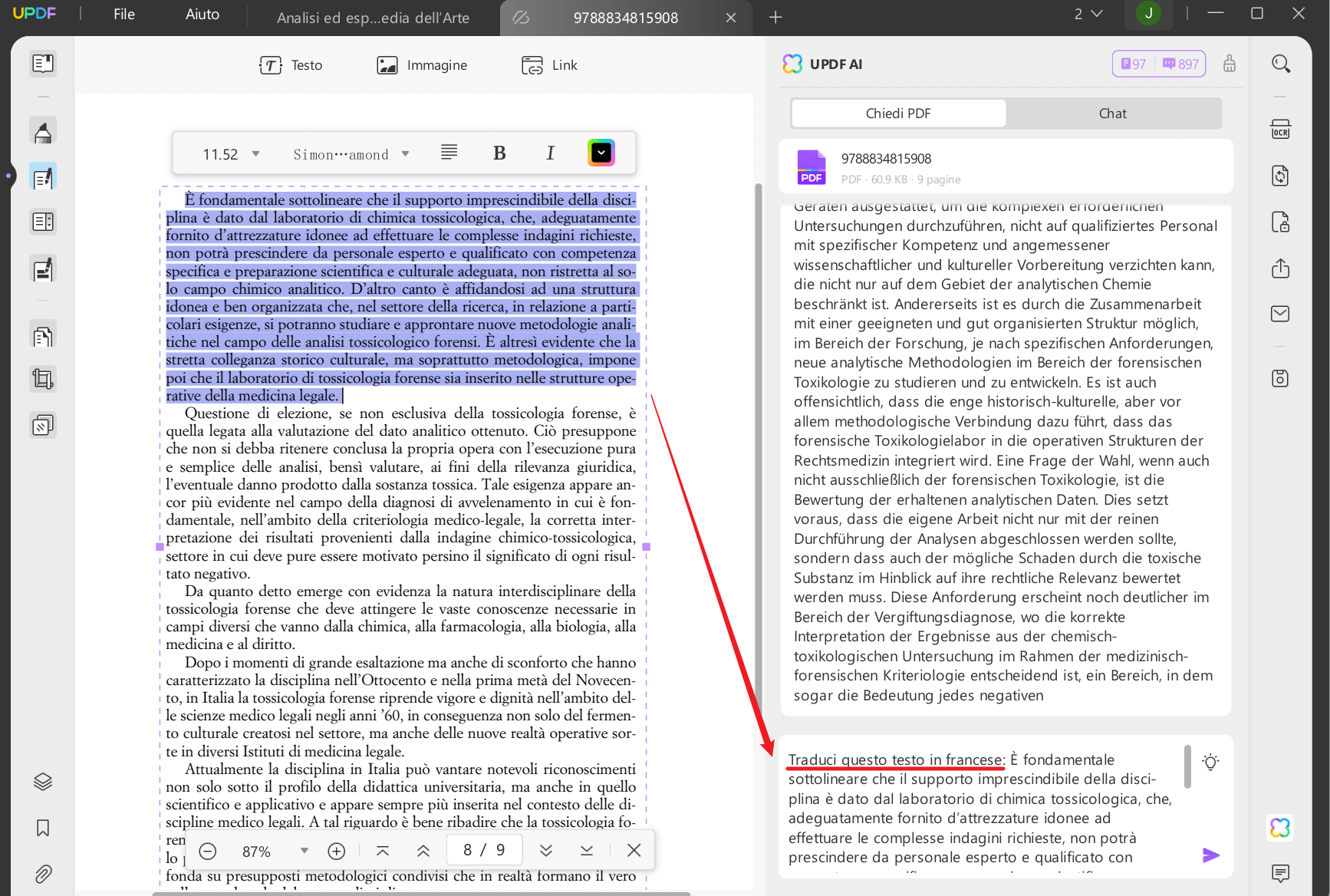The width and height of the screenshot is (1330, 896).
Task: Go to the next page
Action: tap(546, 851)
